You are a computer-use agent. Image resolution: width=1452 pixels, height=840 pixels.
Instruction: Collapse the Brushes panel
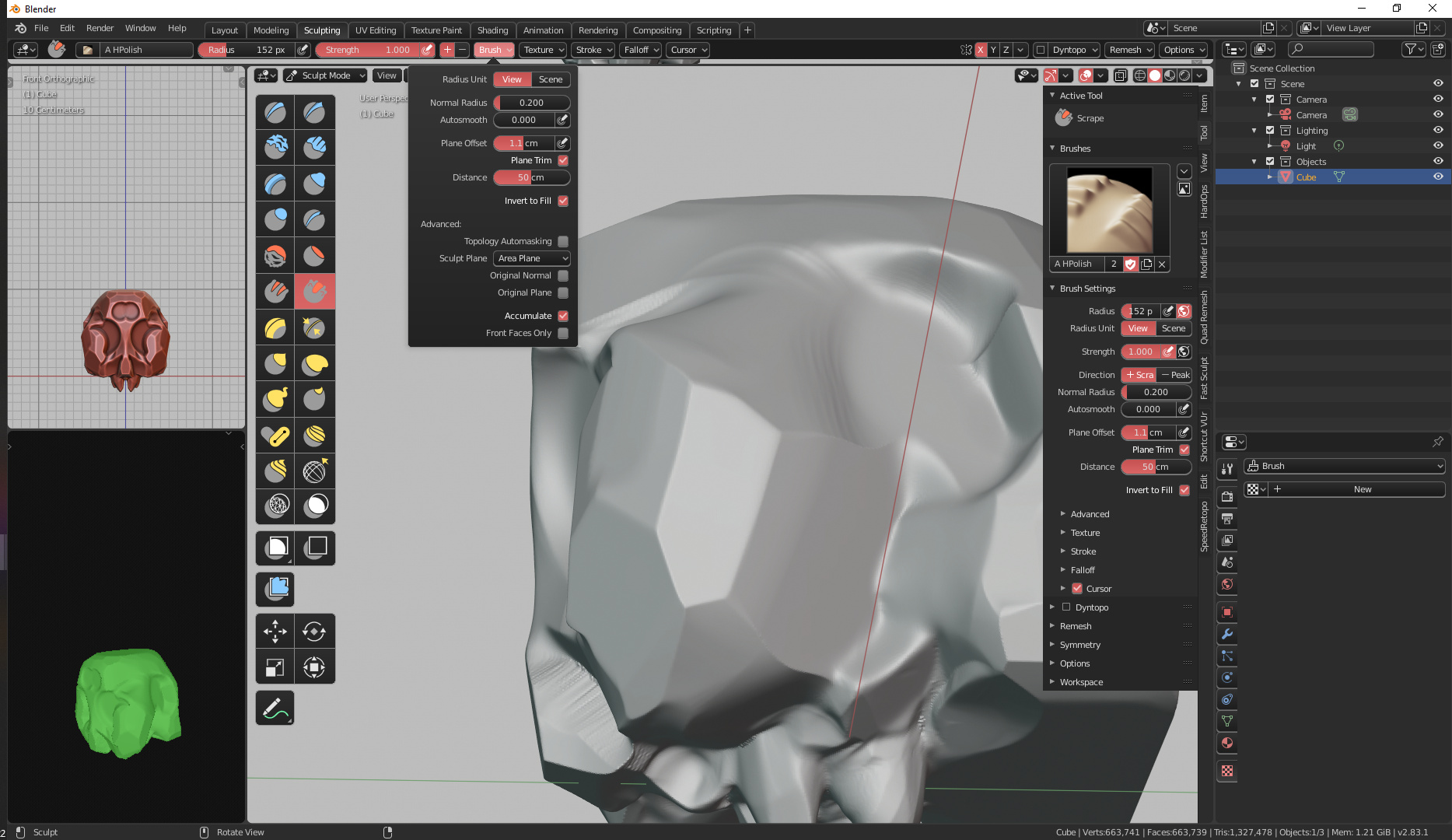click(x=1075, y=149)
